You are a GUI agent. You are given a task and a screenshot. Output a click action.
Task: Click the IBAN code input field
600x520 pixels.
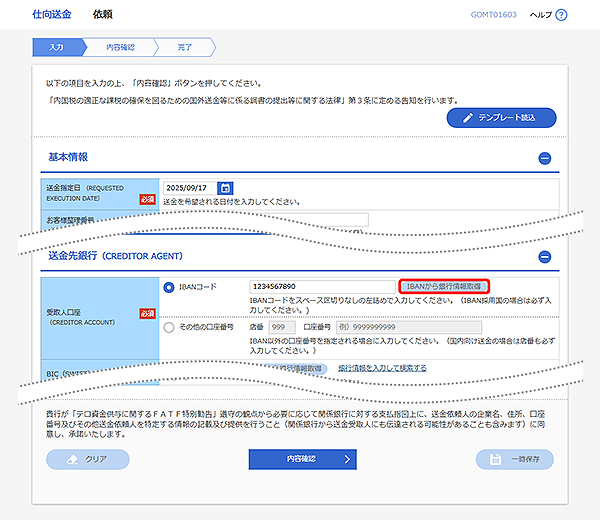coord(322,287)
